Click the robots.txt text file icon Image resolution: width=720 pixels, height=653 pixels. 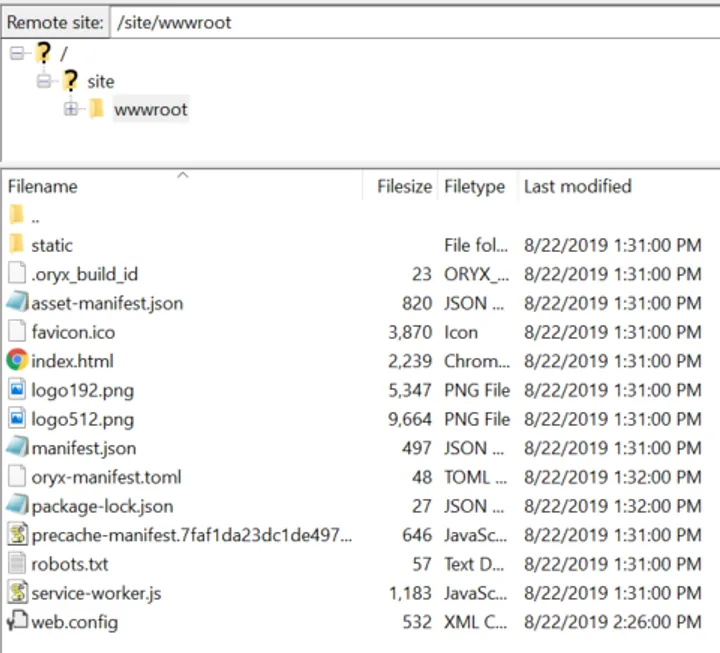click(17, 563)
